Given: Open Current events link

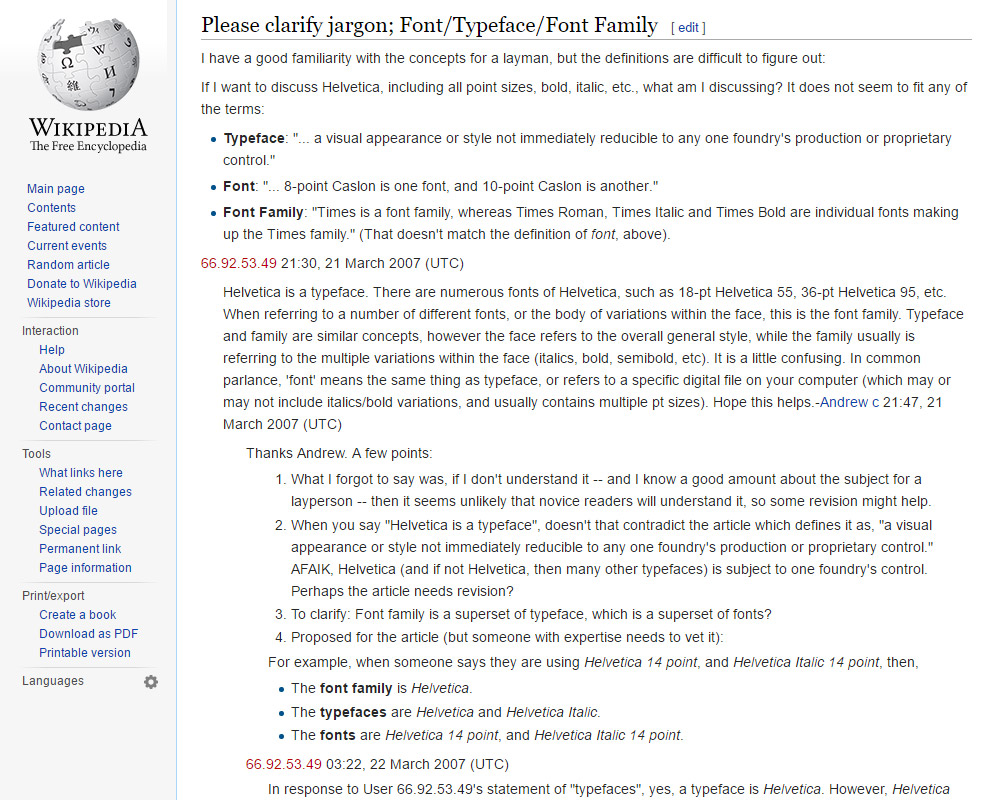Looking at the screenshot, I should point(67,246).
